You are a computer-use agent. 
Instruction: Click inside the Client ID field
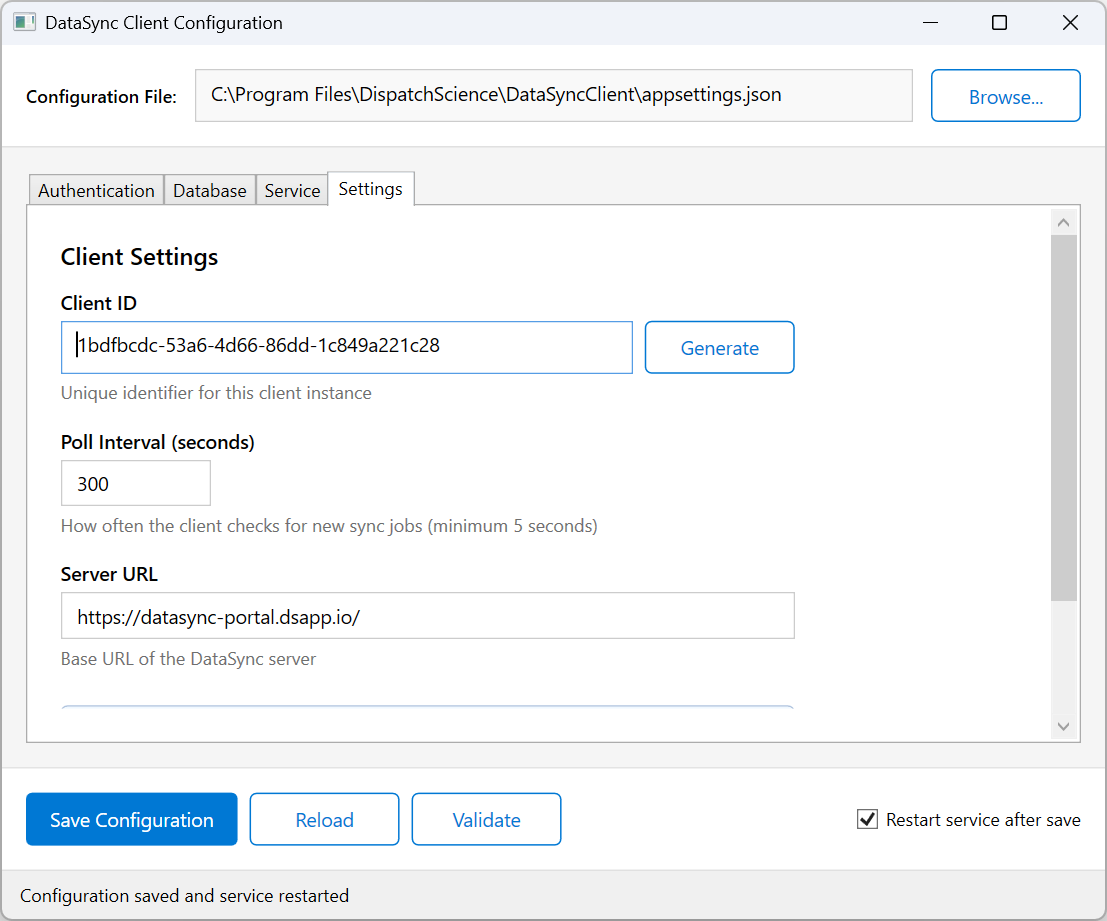[346, 347]
